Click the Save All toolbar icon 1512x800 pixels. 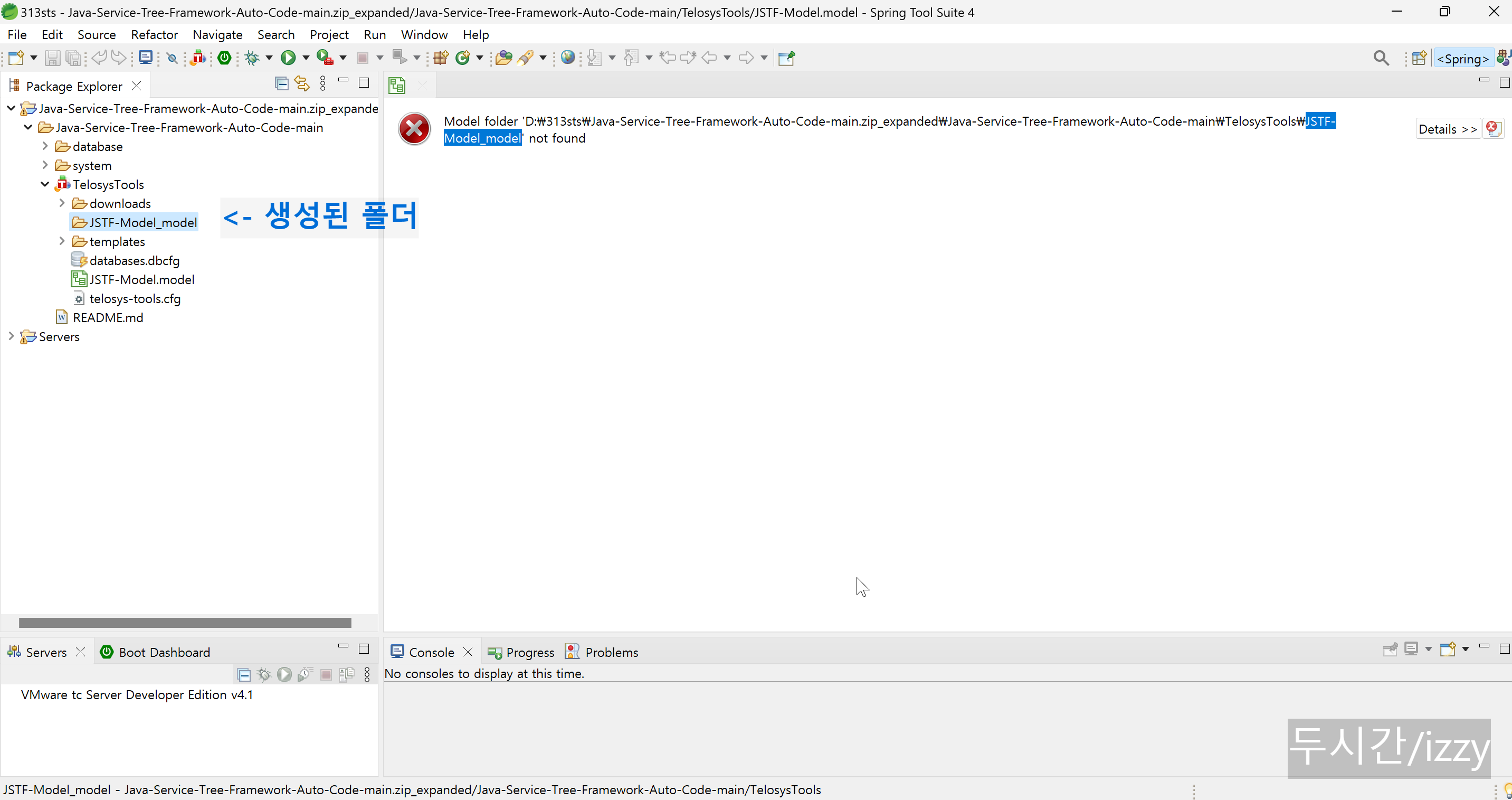(73, 58)
